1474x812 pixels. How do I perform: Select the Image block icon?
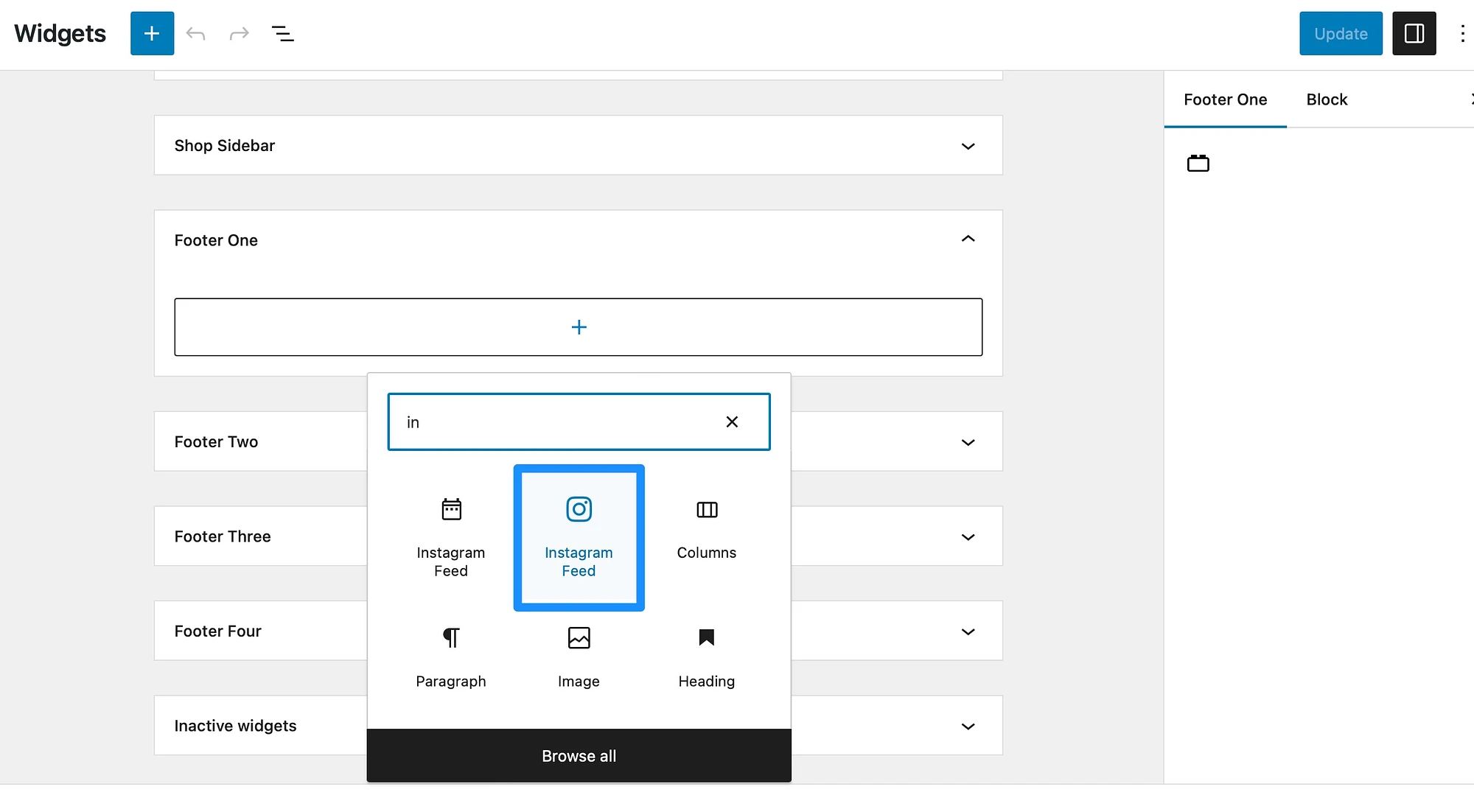578,637
